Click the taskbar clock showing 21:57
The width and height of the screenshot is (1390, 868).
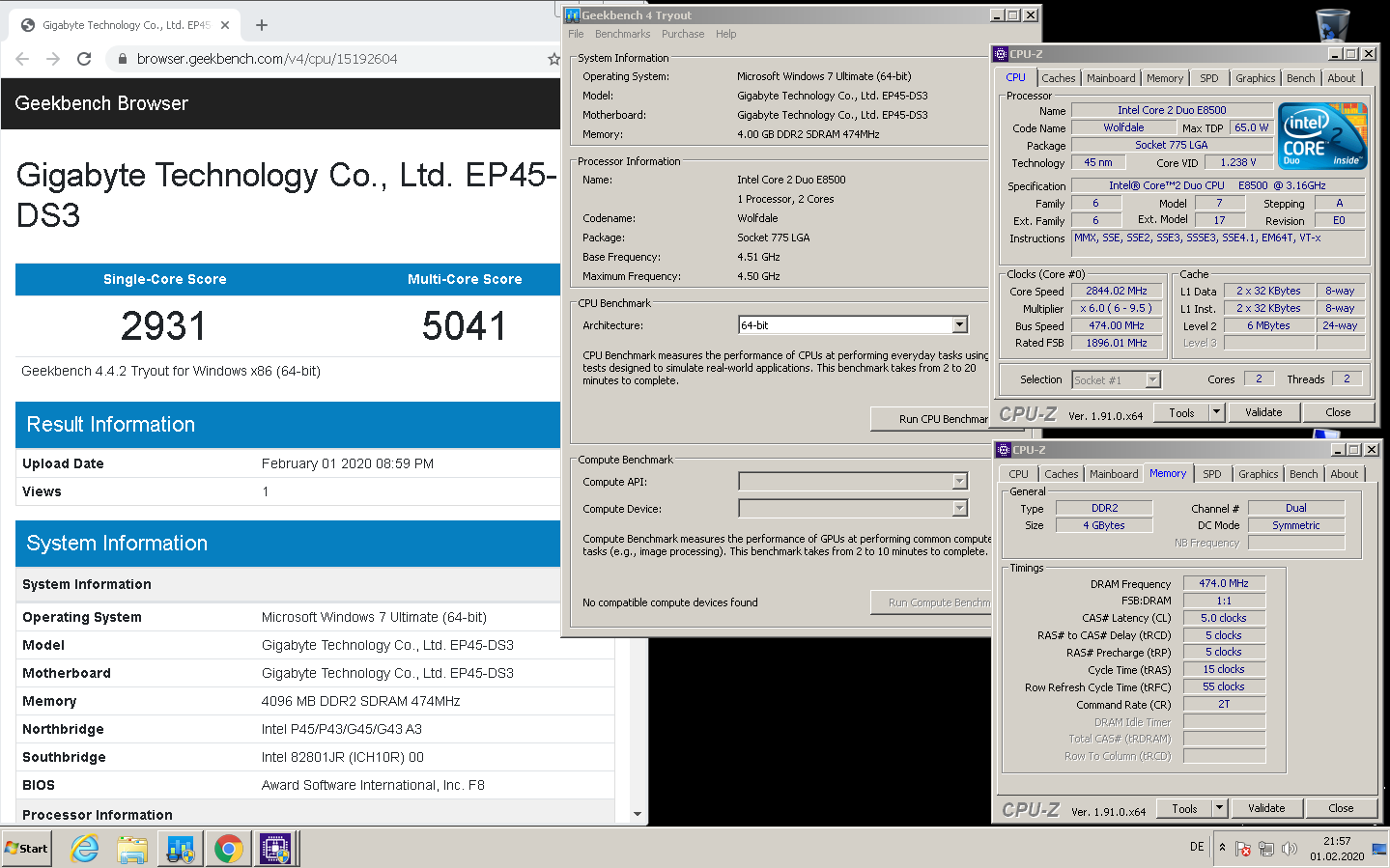point(1337,849)
